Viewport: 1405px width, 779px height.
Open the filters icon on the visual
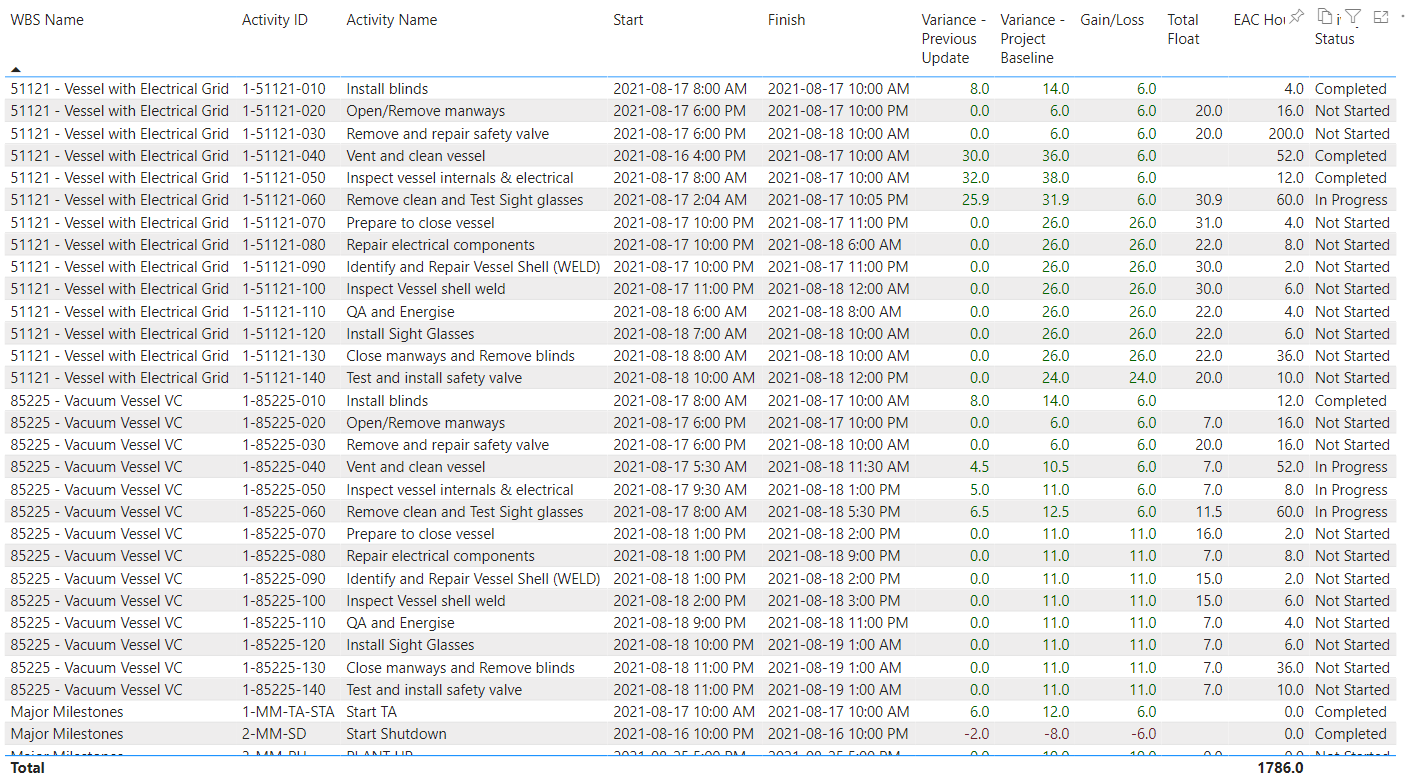pos(1353,16)
